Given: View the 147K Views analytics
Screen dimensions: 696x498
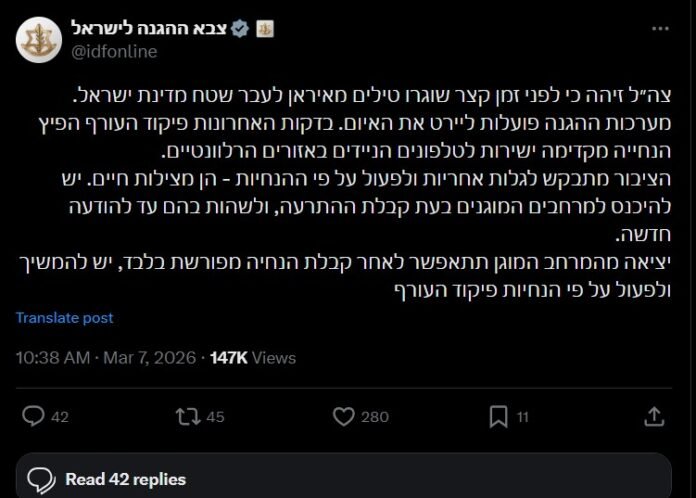Looking at the screenshot, I should [253, 357].
